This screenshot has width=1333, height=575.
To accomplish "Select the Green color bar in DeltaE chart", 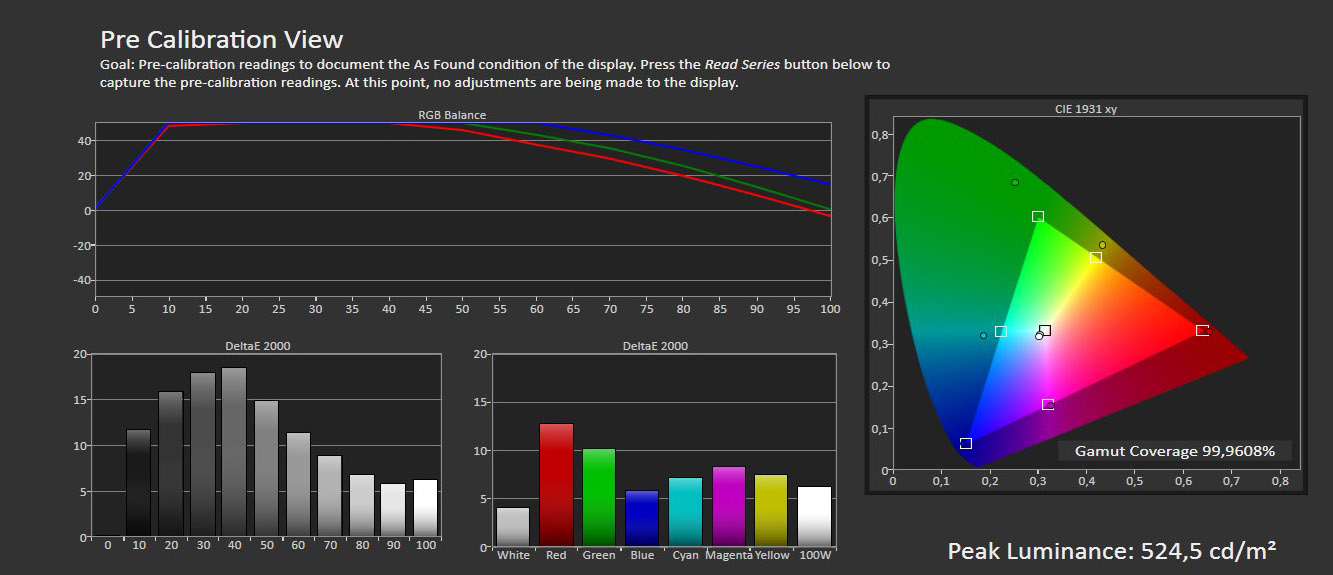I will tap(599, 497).
